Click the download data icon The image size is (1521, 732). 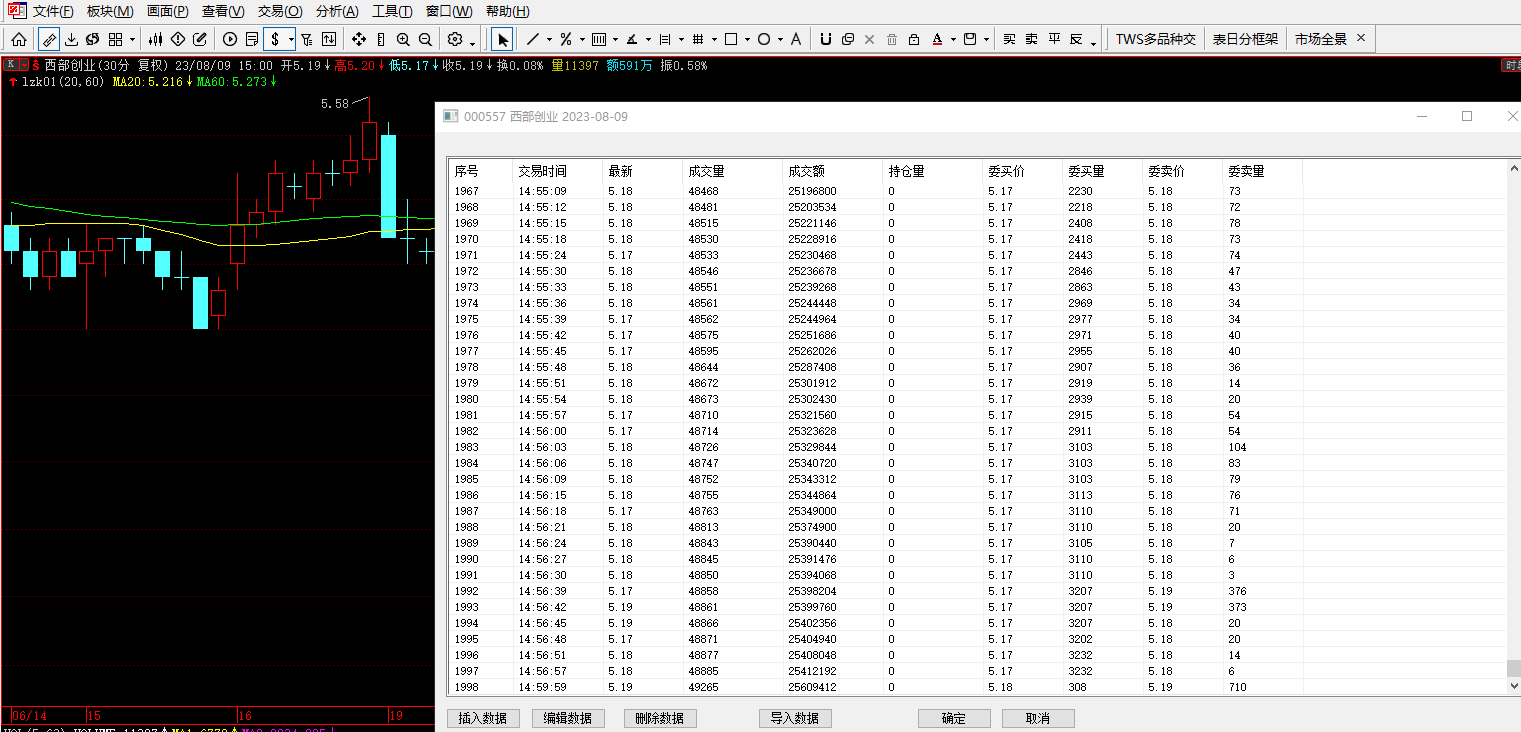pos(71,39)
